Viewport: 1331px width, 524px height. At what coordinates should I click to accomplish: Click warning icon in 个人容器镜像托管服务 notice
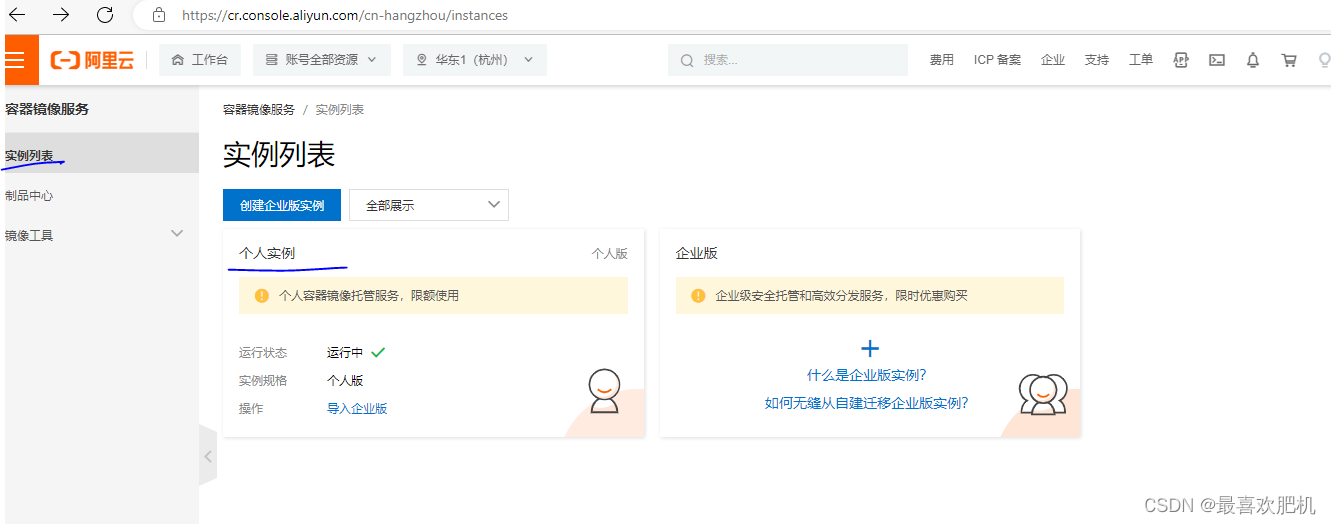point(262,296)
